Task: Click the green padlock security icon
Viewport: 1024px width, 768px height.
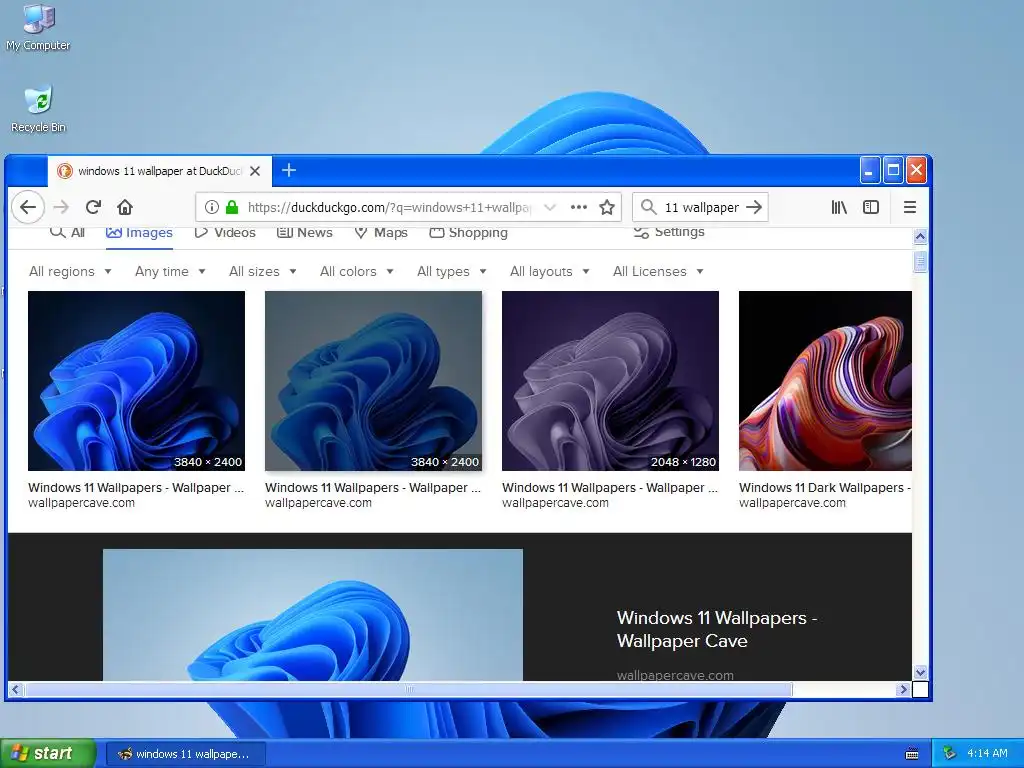Action: [x=232, y=208]
